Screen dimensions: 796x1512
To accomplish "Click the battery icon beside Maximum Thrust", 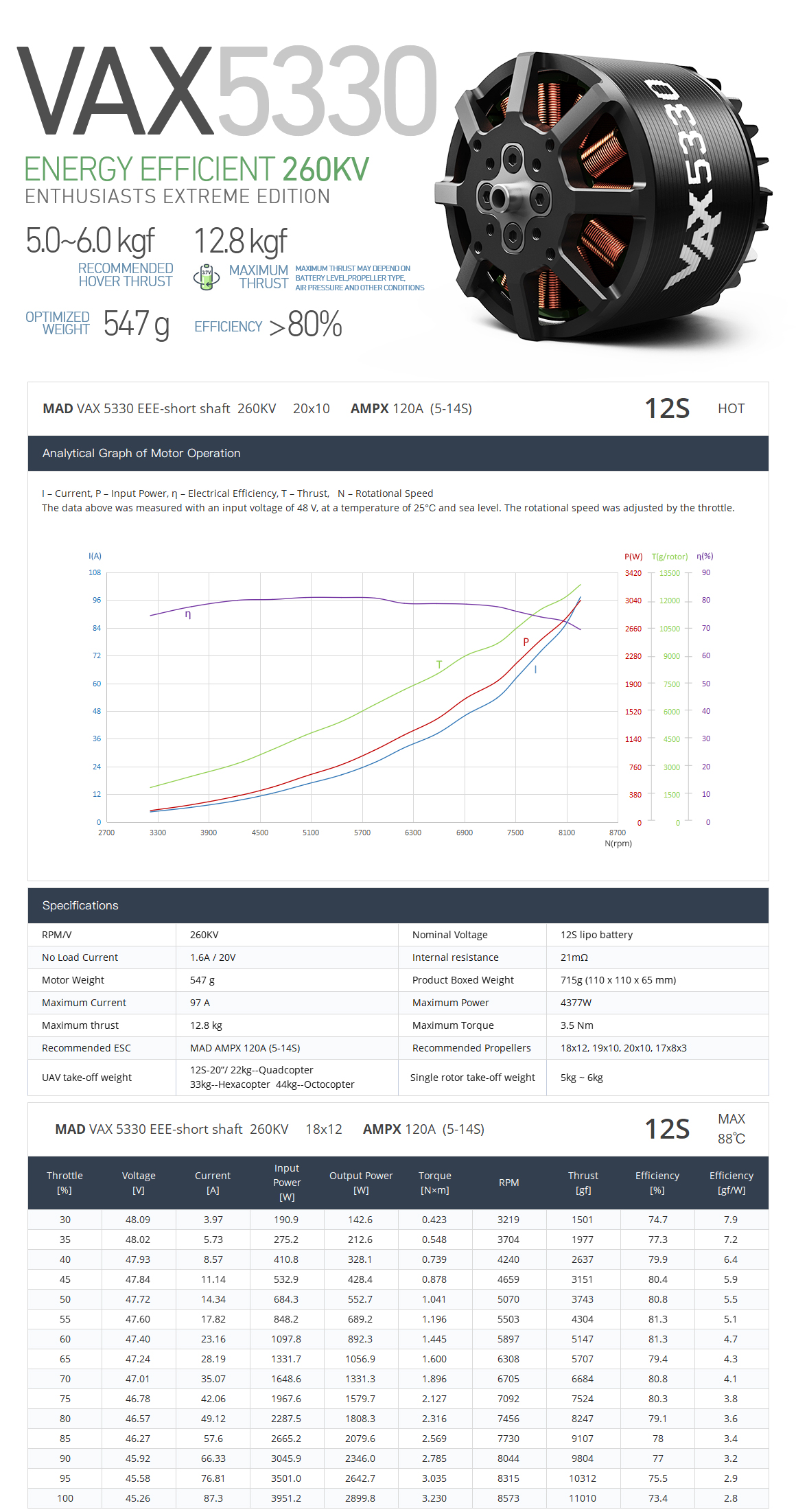I will pos(207,277).
